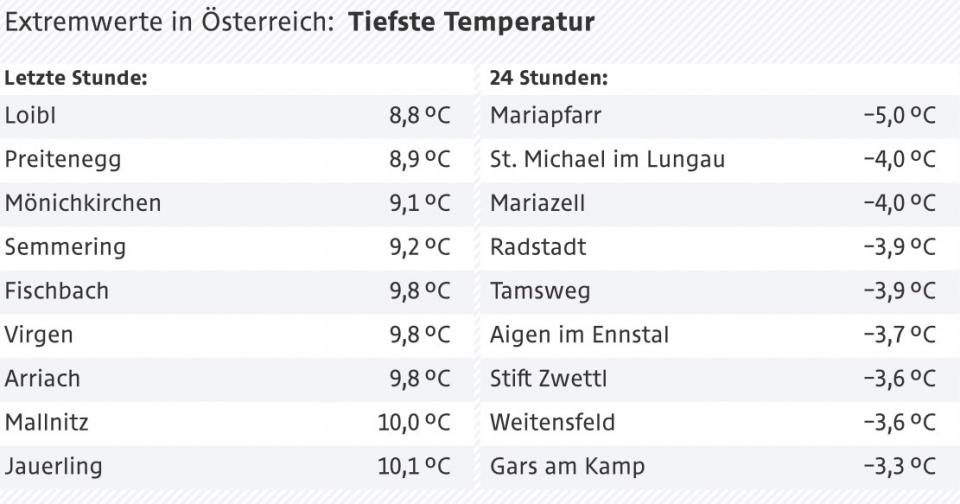Viewport: 960px width, 504px height.
Task: Select Mönichkirchen in the last hour list
Action: tap(83, 204)
